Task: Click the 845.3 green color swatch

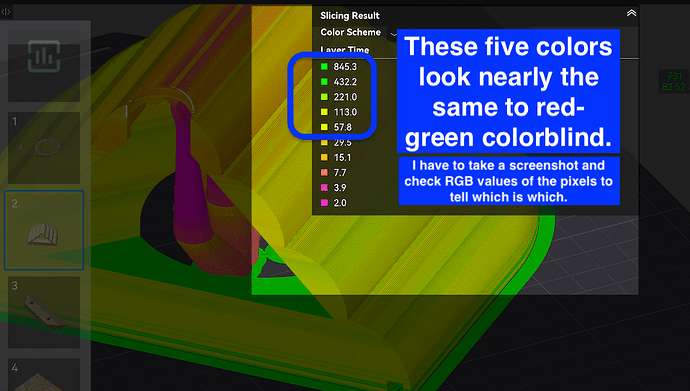Action: [324, 66]
